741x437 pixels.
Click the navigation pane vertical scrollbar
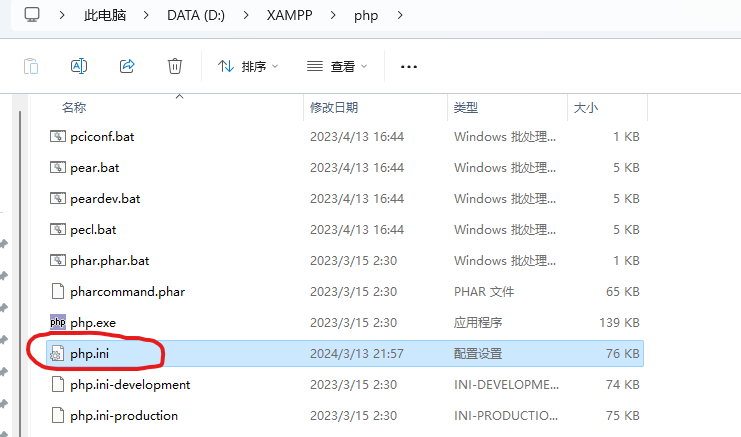tap(20, 274)
